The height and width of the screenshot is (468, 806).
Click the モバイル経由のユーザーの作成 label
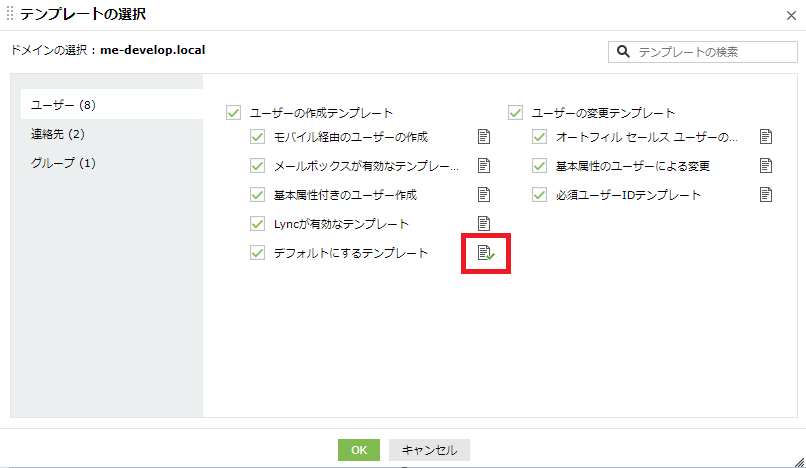pos(351,137)
